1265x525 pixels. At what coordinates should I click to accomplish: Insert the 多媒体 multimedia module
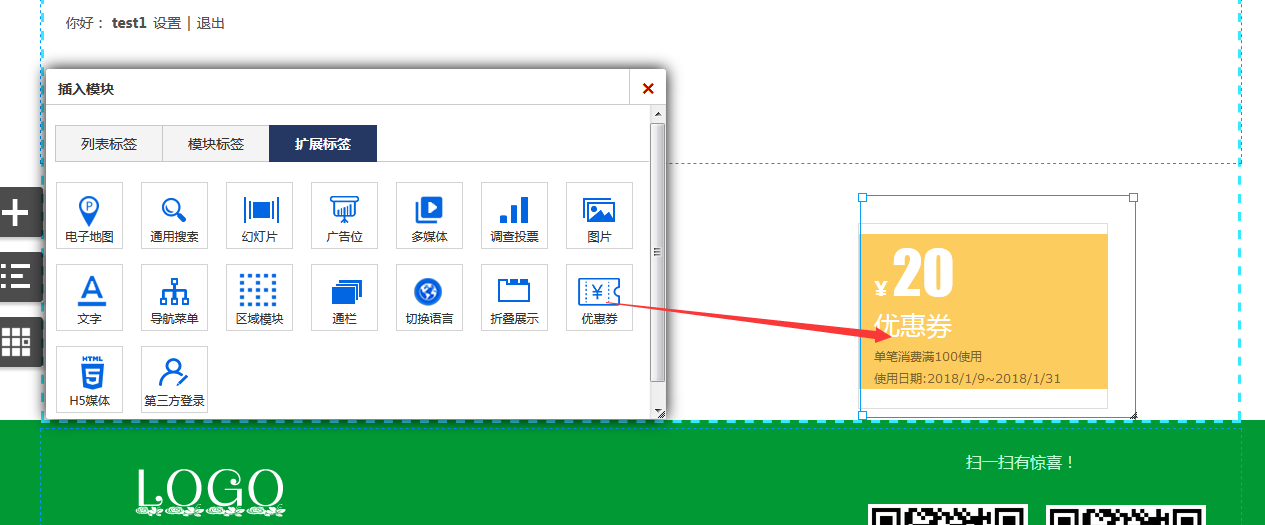(x=429, y=215)
